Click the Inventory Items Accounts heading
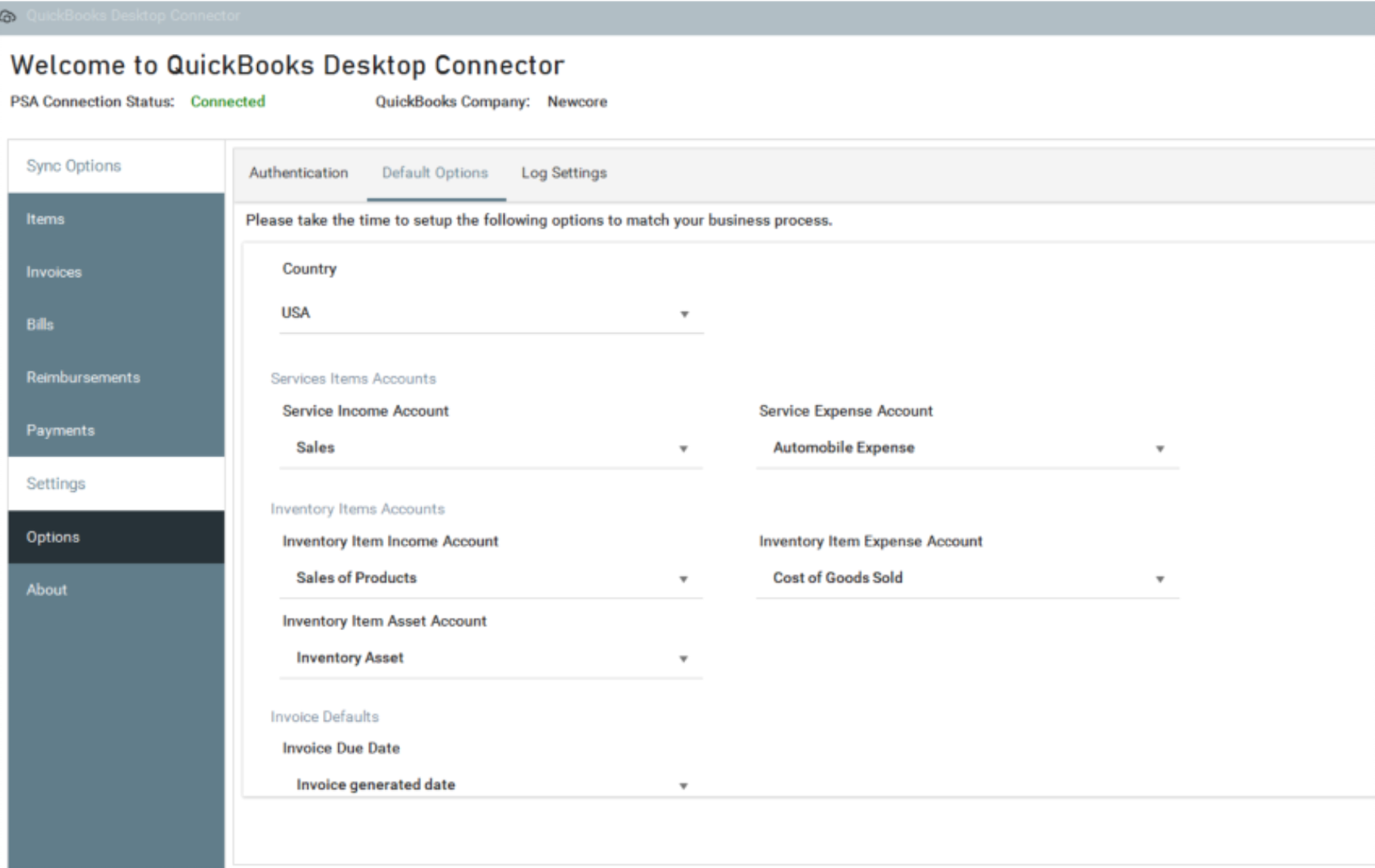Image resolution: width=1375 pixels, height=868 pixels. point(357,509)
